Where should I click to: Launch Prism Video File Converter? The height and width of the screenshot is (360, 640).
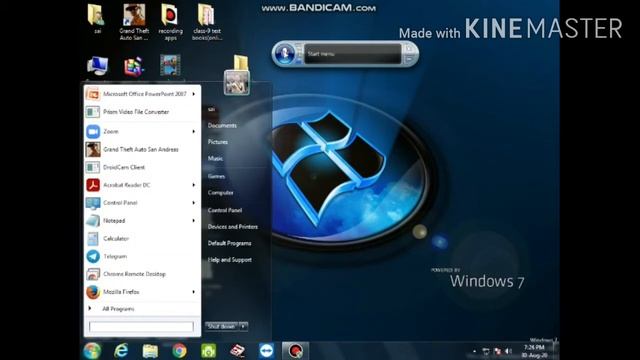pos(142,112)
